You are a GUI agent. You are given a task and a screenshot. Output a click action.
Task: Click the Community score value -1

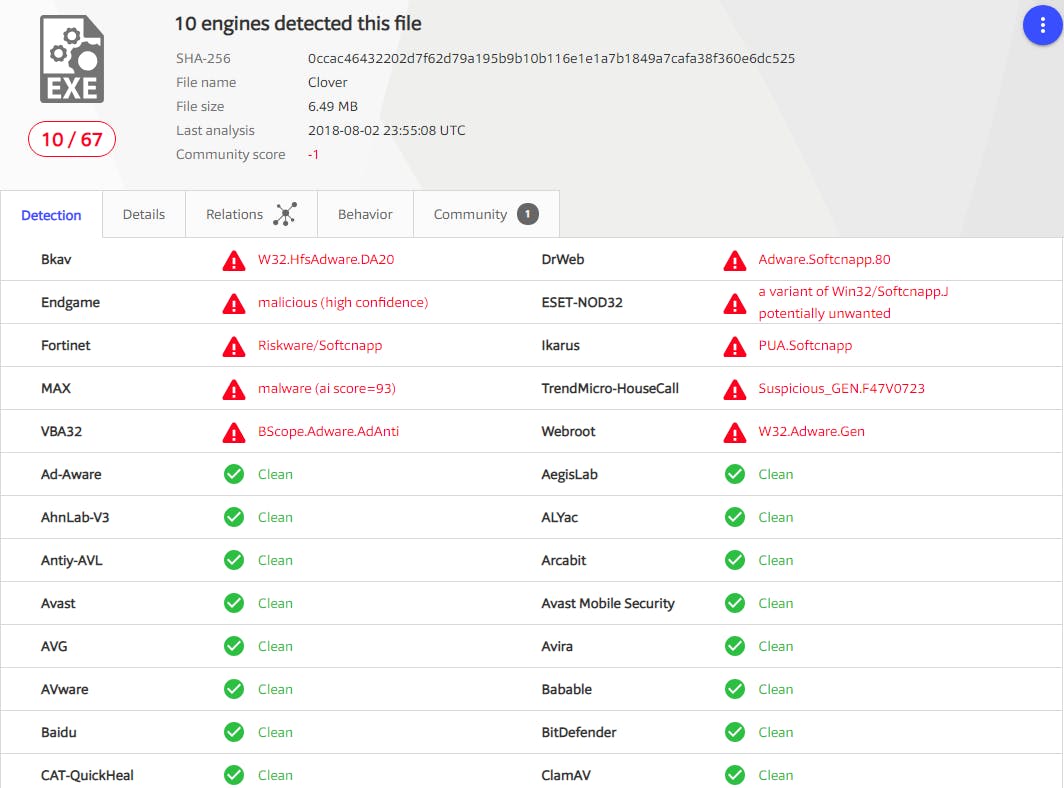click(x=313, y=154)
